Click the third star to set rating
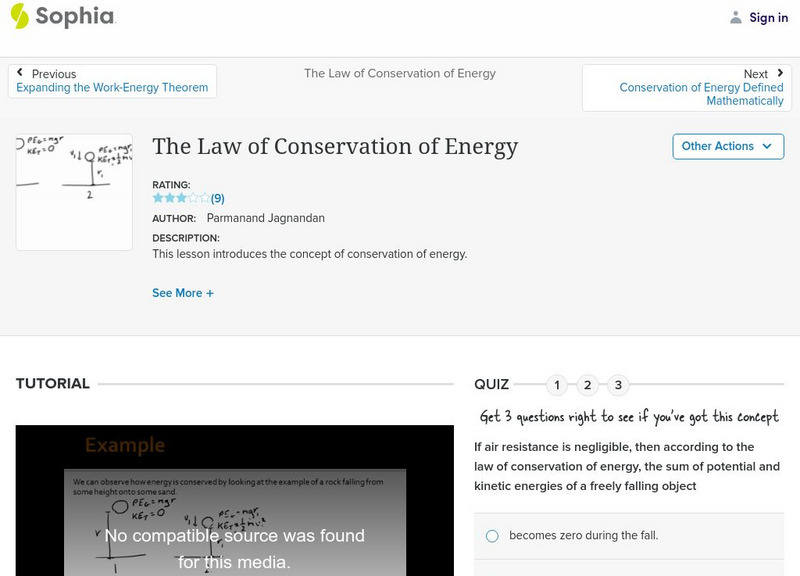800x576 pixels. [182, 198]
